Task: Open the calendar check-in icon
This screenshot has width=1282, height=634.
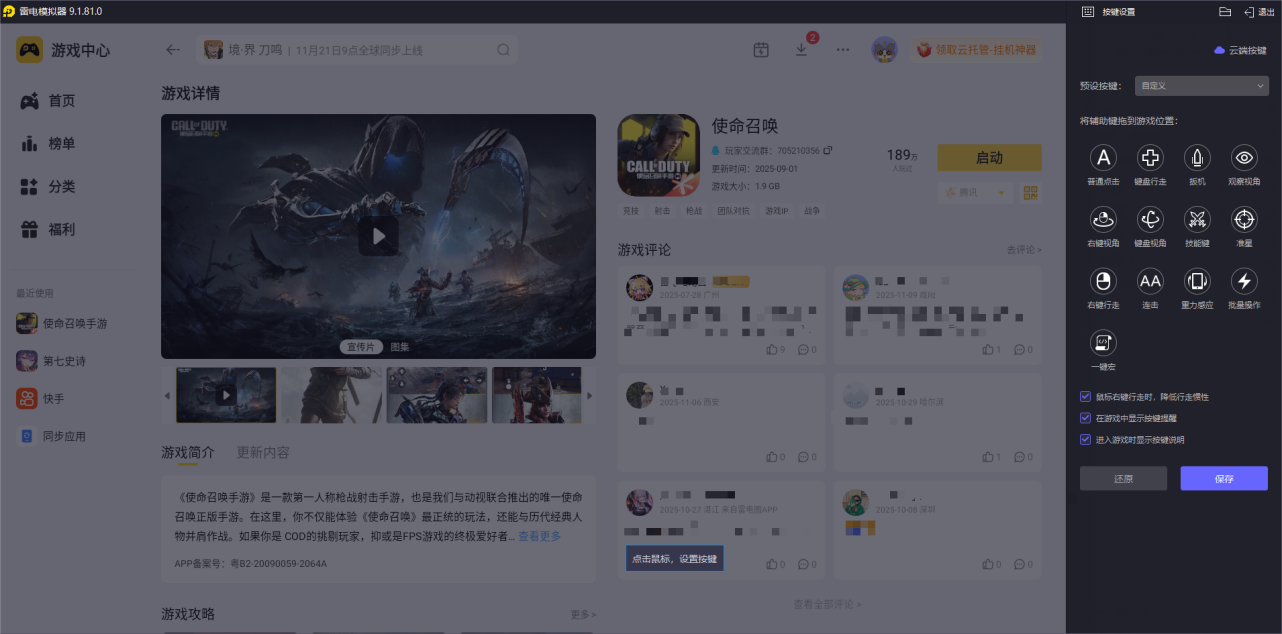Action: 761,50
